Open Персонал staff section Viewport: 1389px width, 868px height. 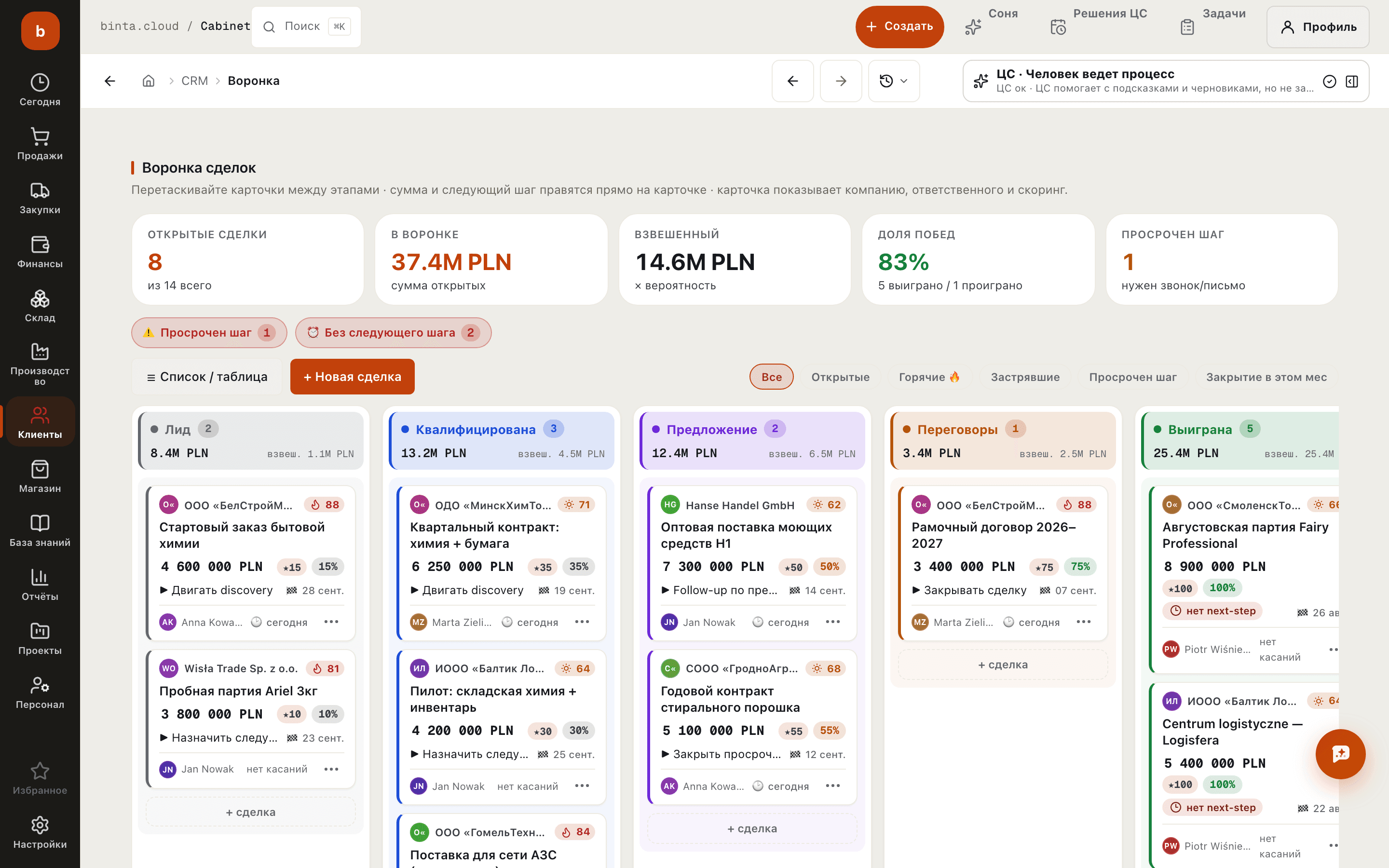(x=40, y=693)
